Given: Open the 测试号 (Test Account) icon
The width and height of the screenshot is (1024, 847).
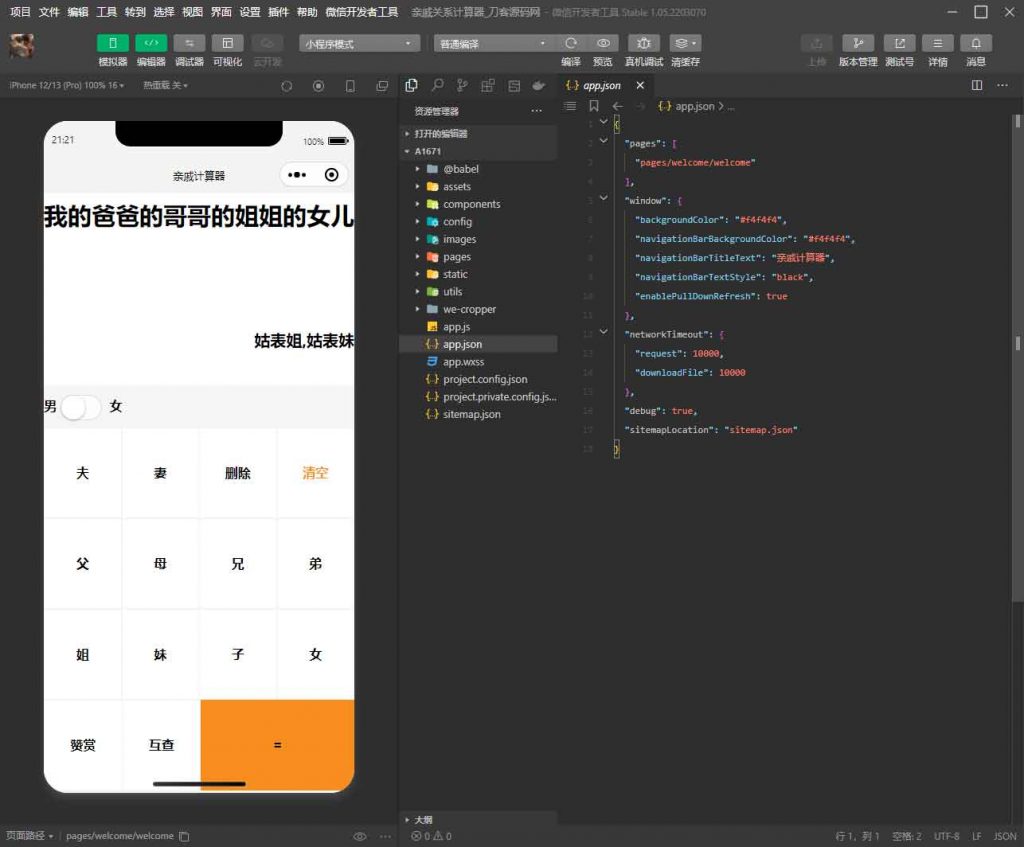Looking at the screenshot, I should (x=900, y=43).
